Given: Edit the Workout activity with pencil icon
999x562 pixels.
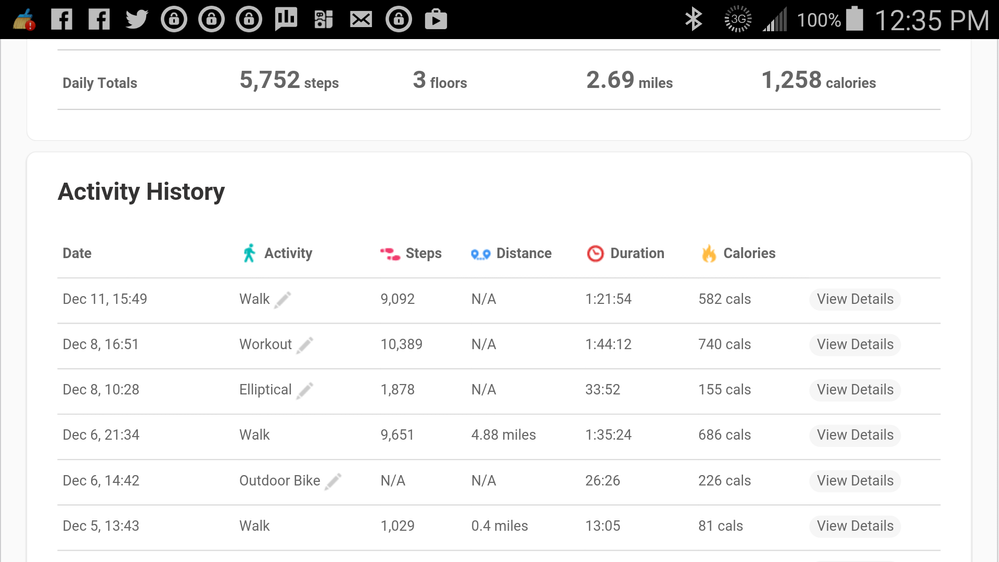Looking at the screenshot, I should [305, 345].
